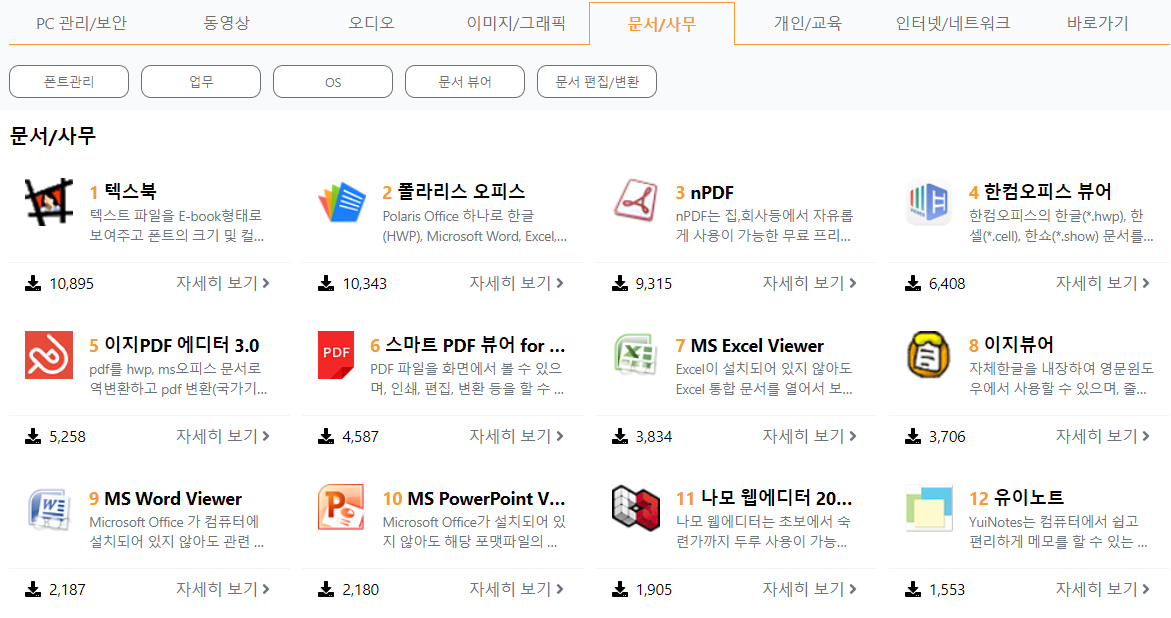Click the 폴라리스 오피스 app icon
The width and height of the screenshot is (1171, 618).
point(341,202)
